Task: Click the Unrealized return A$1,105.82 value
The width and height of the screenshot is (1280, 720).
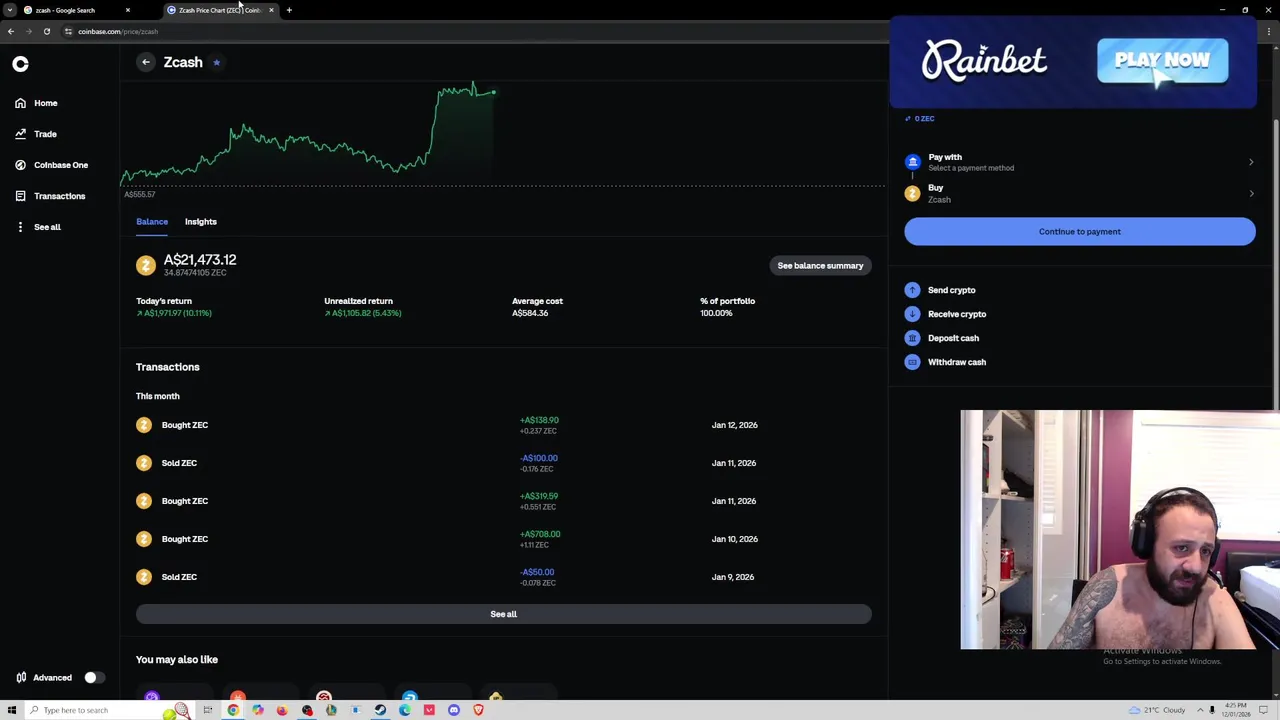Action: click(x=362, y=313)
